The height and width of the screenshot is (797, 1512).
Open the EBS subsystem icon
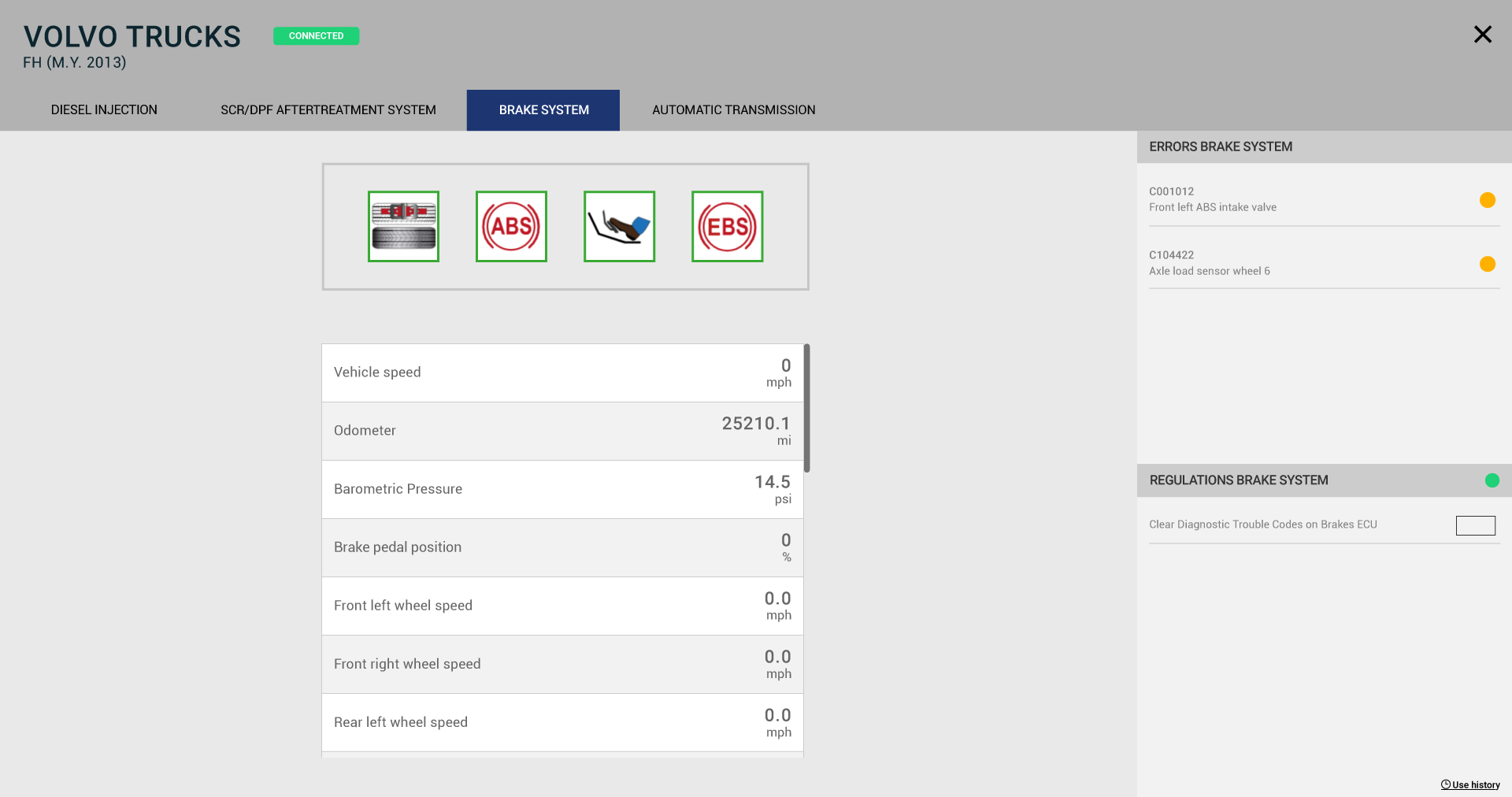click(727, 226)
